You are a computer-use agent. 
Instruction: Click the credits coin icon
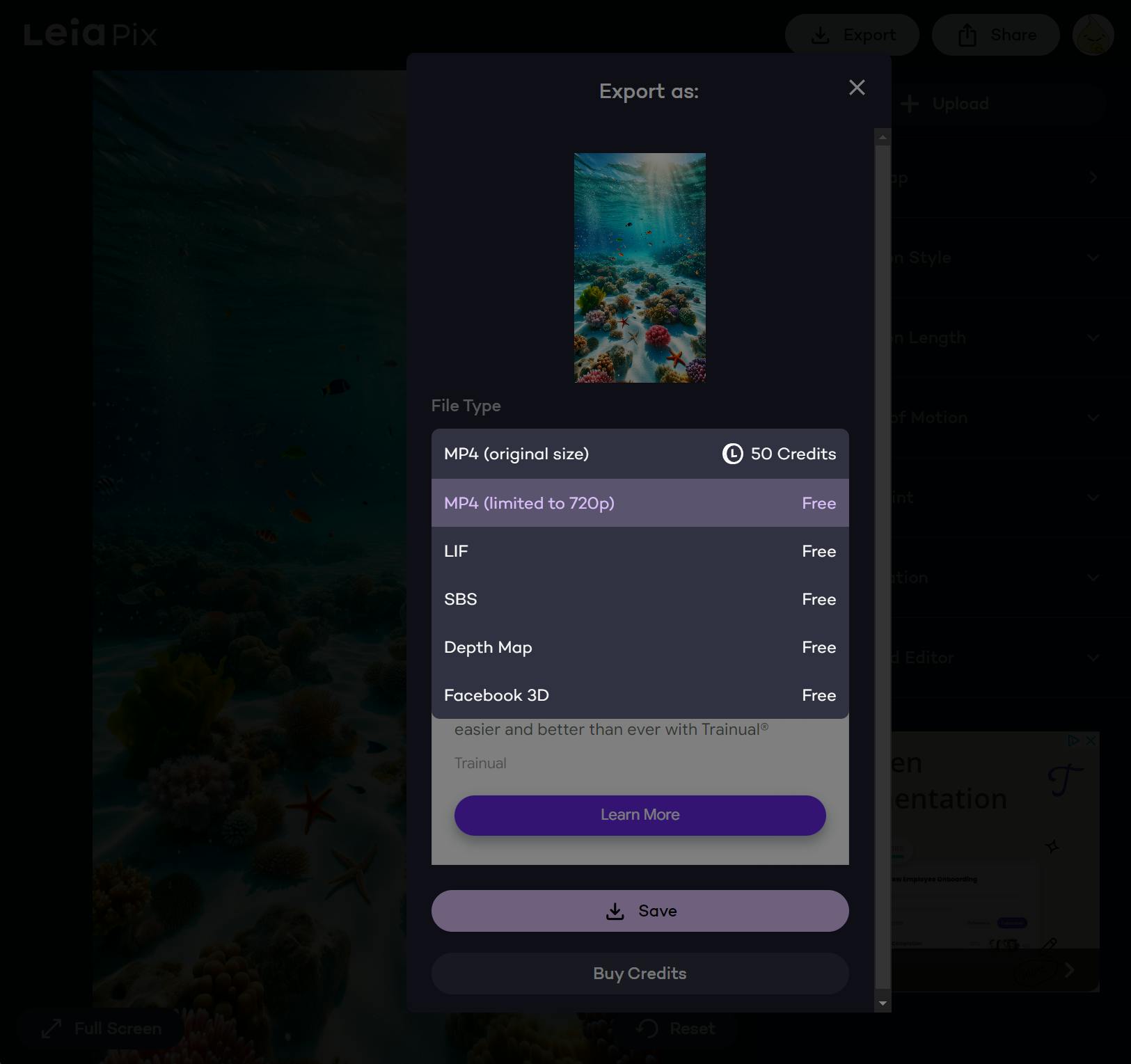732,454
